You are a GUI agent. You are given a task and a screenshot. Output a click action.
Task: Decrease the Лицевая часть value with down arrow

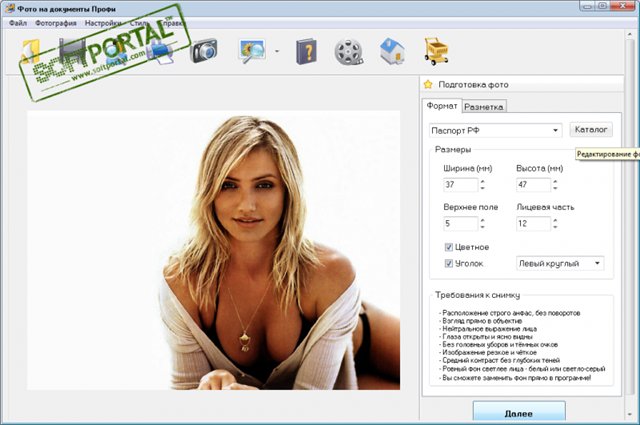point(555,227)
